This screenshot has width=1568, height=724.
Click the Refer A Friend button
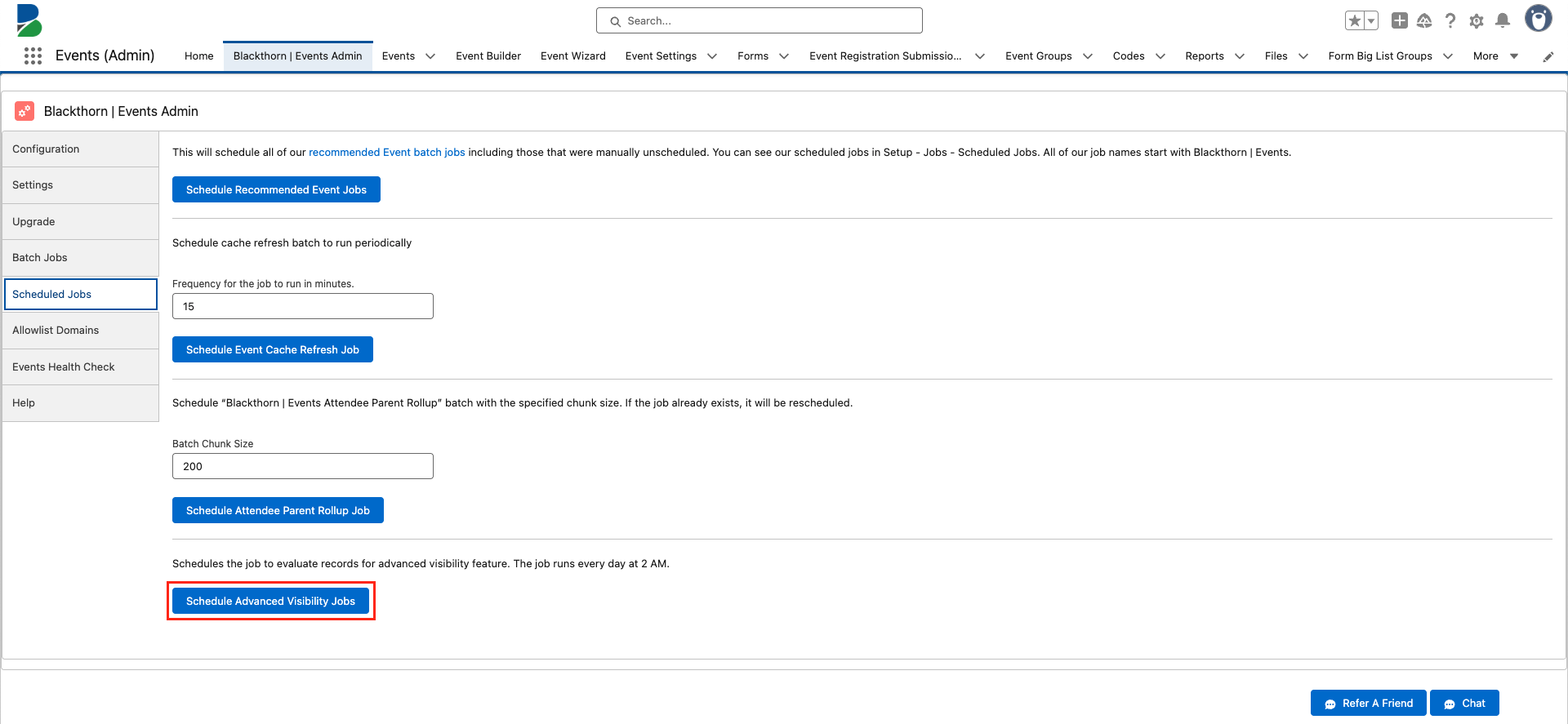[1369, 703]
